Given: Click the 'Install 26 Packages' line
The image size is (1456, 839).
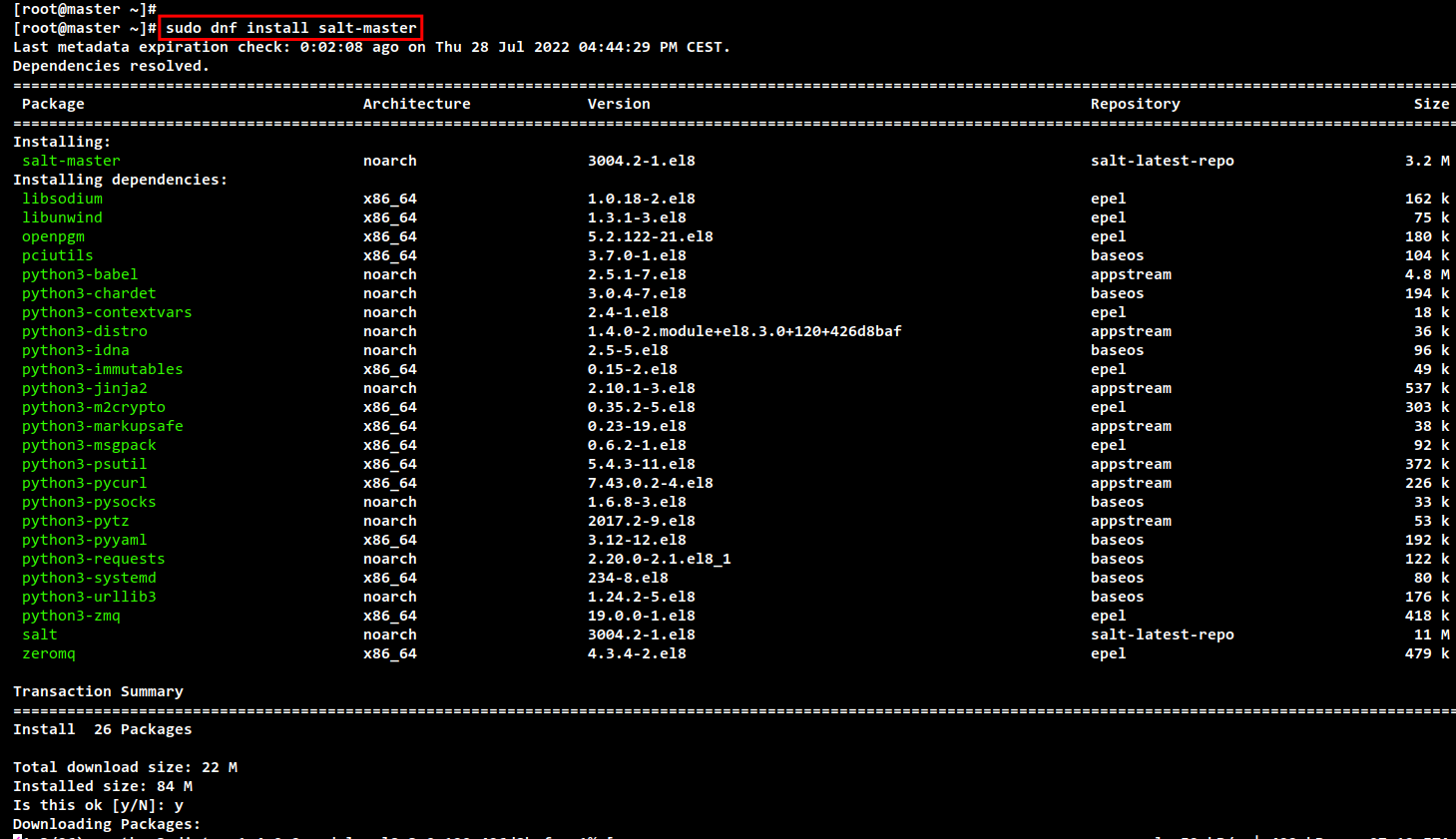Looking at the screenshot, I should tap(103, 729).
